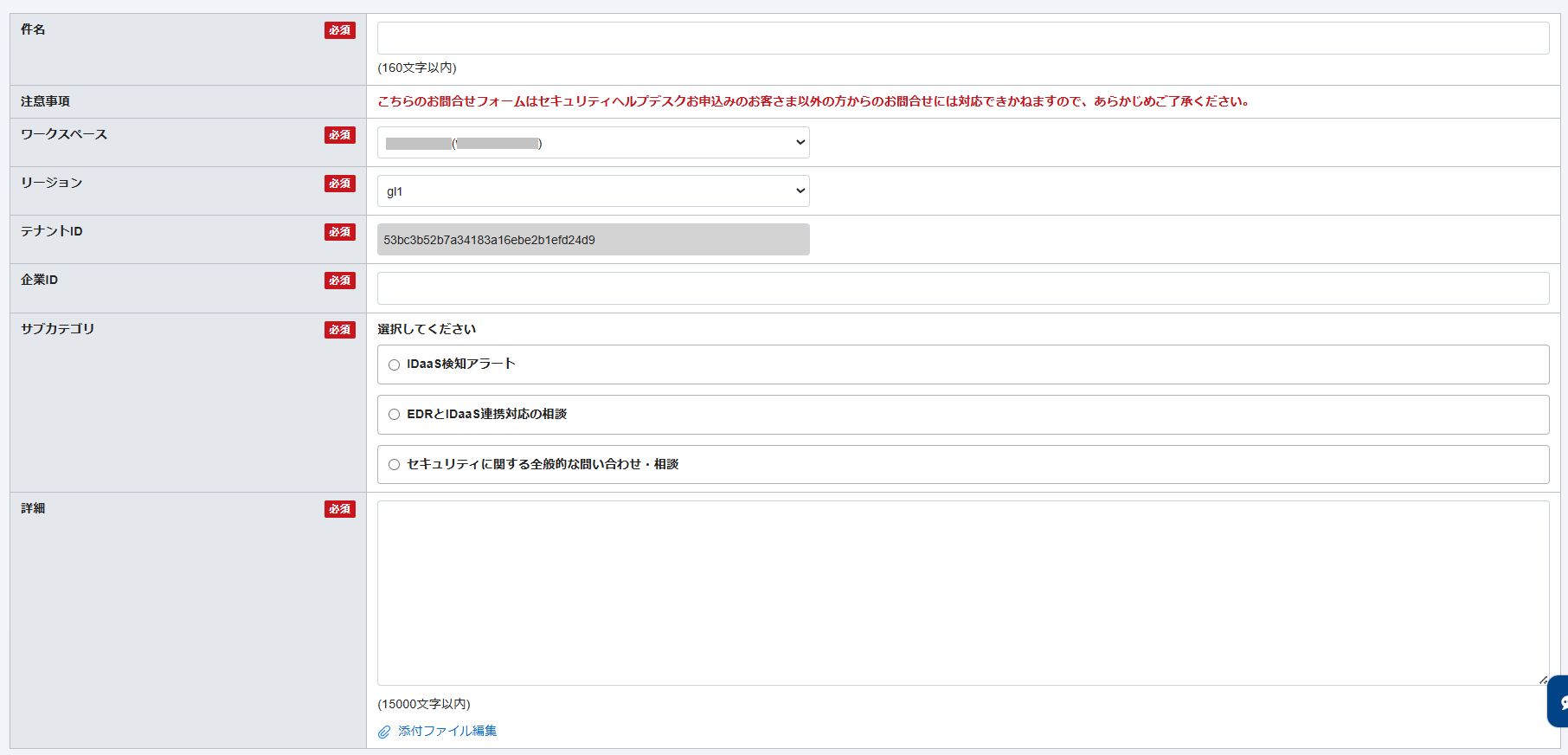1568x755 pixels.
Task: Click into the 企業ID input field
Action: pos(962,288)
